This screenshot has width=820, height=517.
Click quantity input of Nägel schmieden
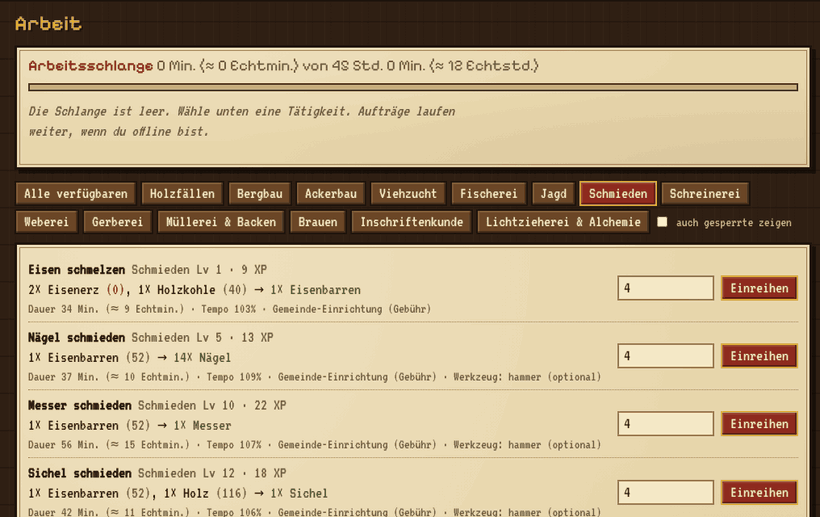665,356
